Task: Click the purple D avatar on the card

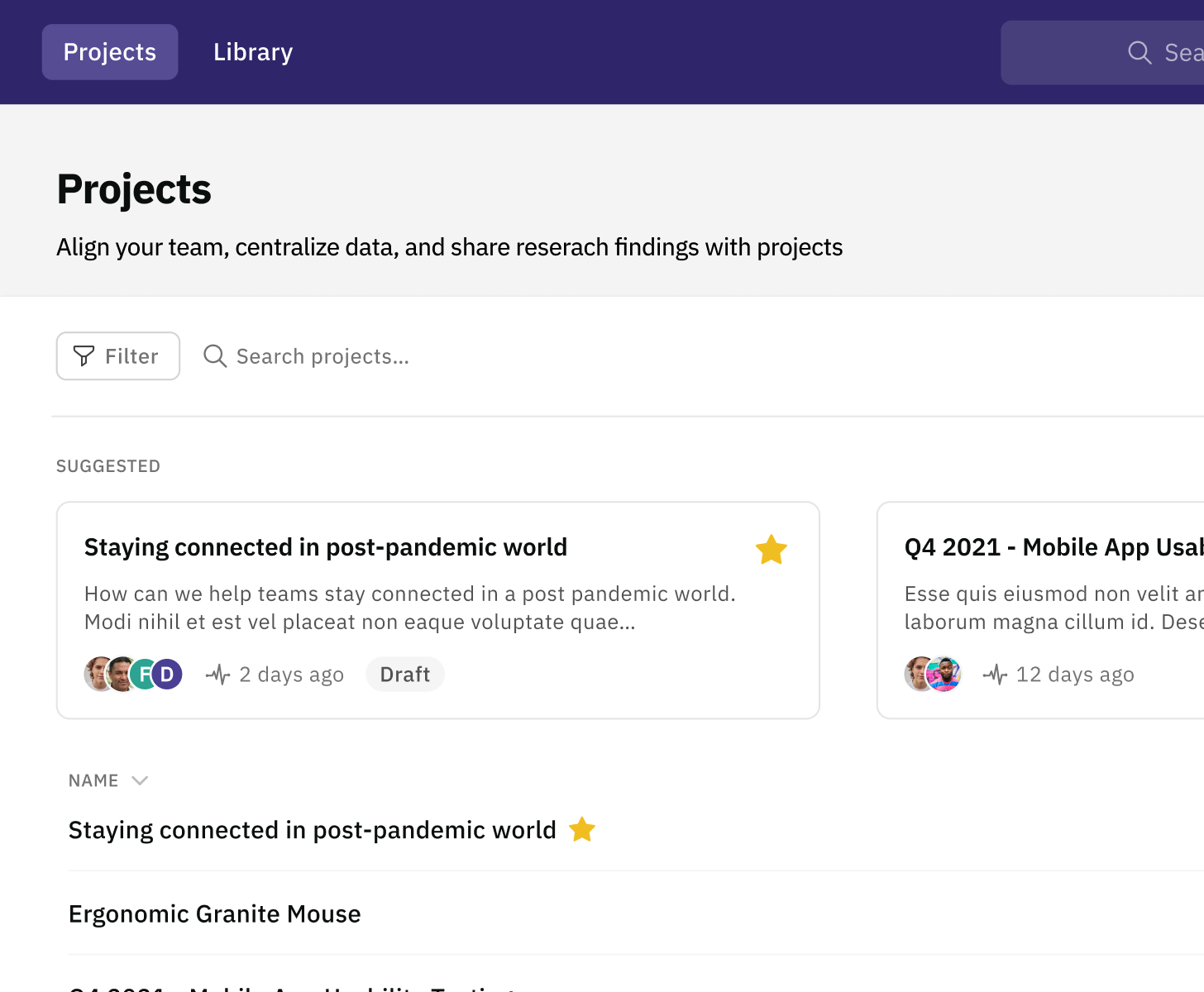Action: [x=167, y=674]
